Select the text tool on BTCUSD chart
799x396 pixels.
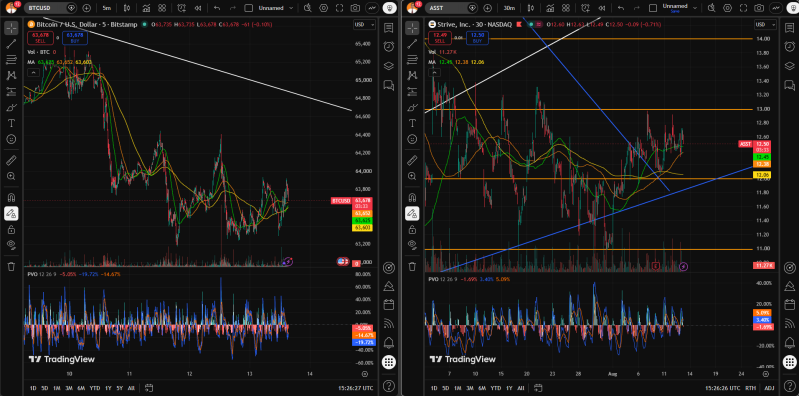(11, 123)
